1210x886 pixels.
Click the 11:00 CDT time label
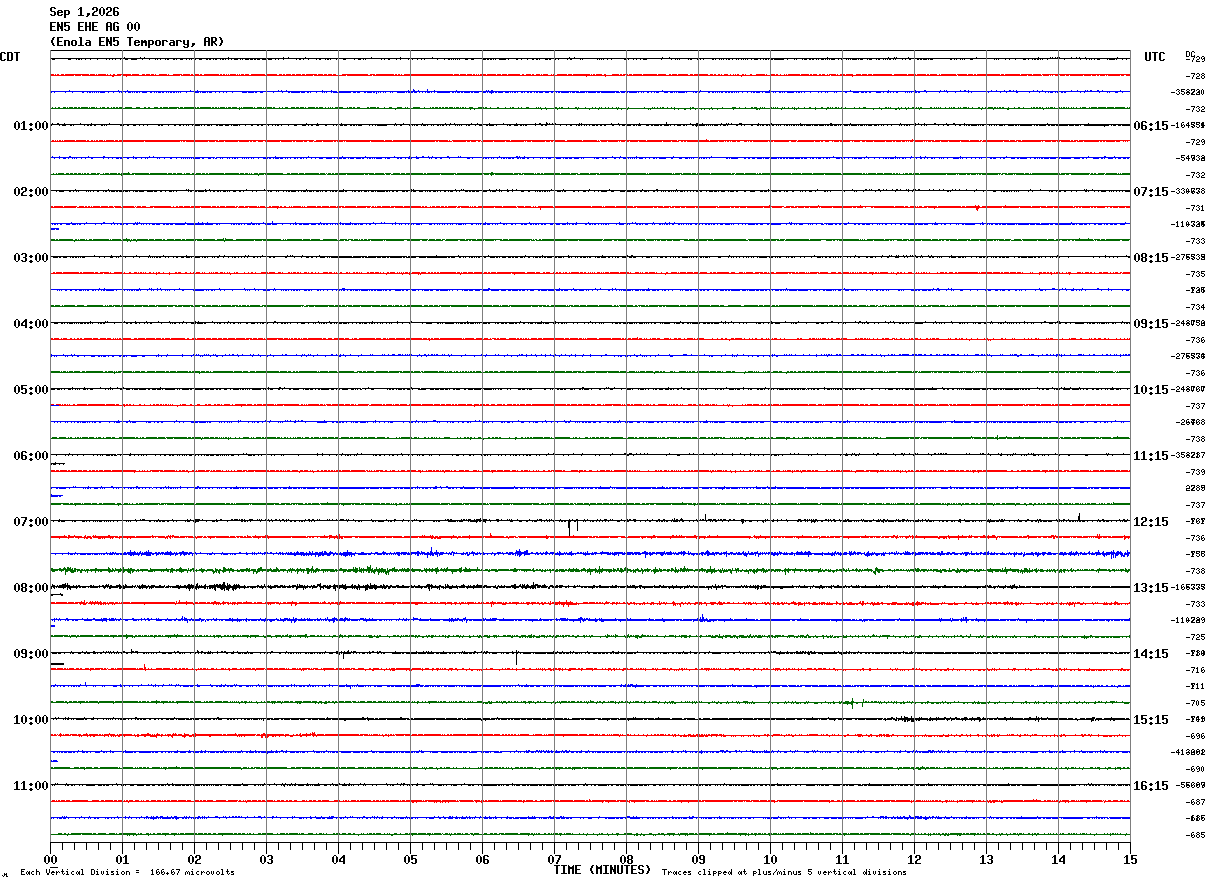click(31, 786)
